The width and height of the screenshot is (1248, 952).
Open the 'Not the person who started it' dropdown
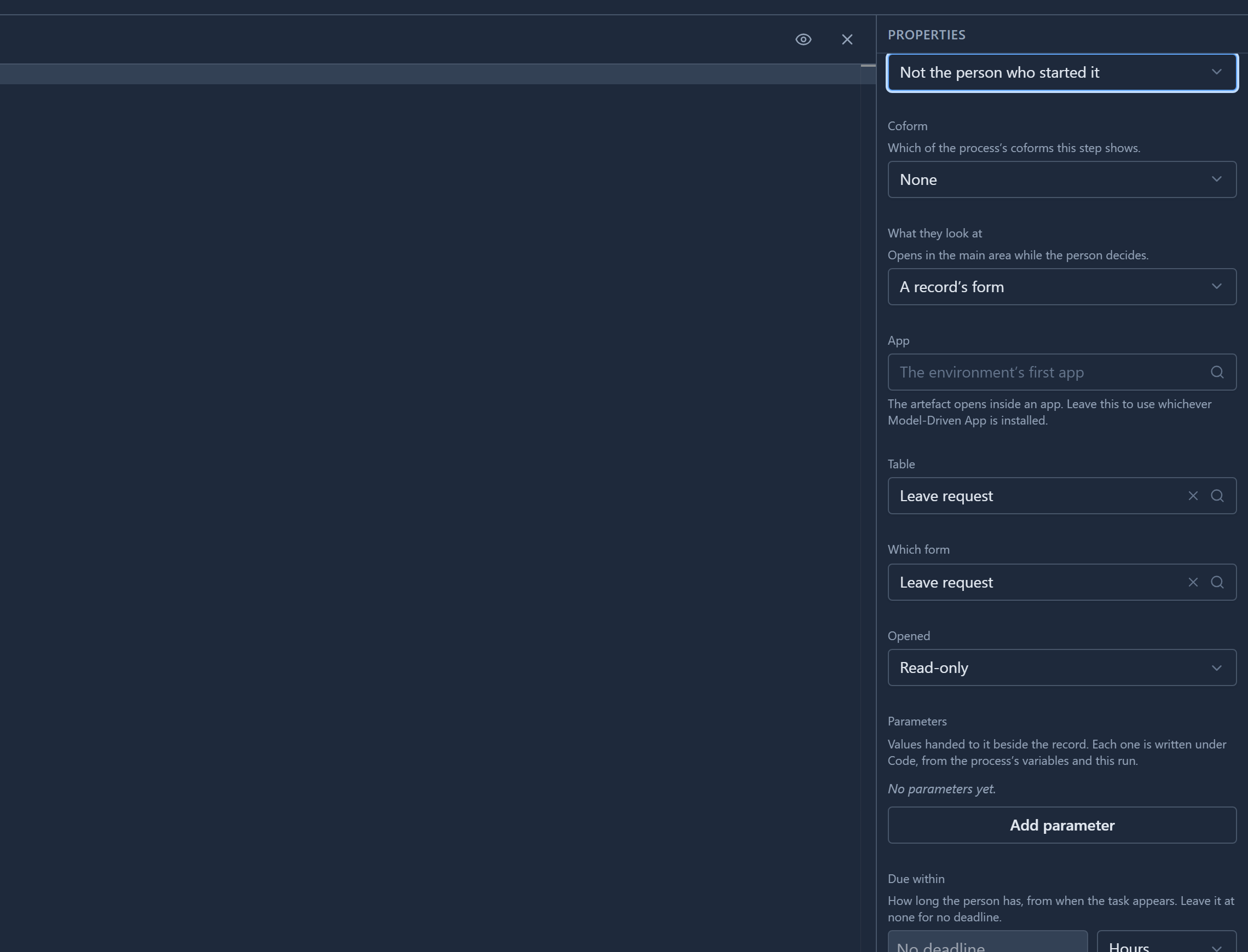click(x=1061, y=73)
